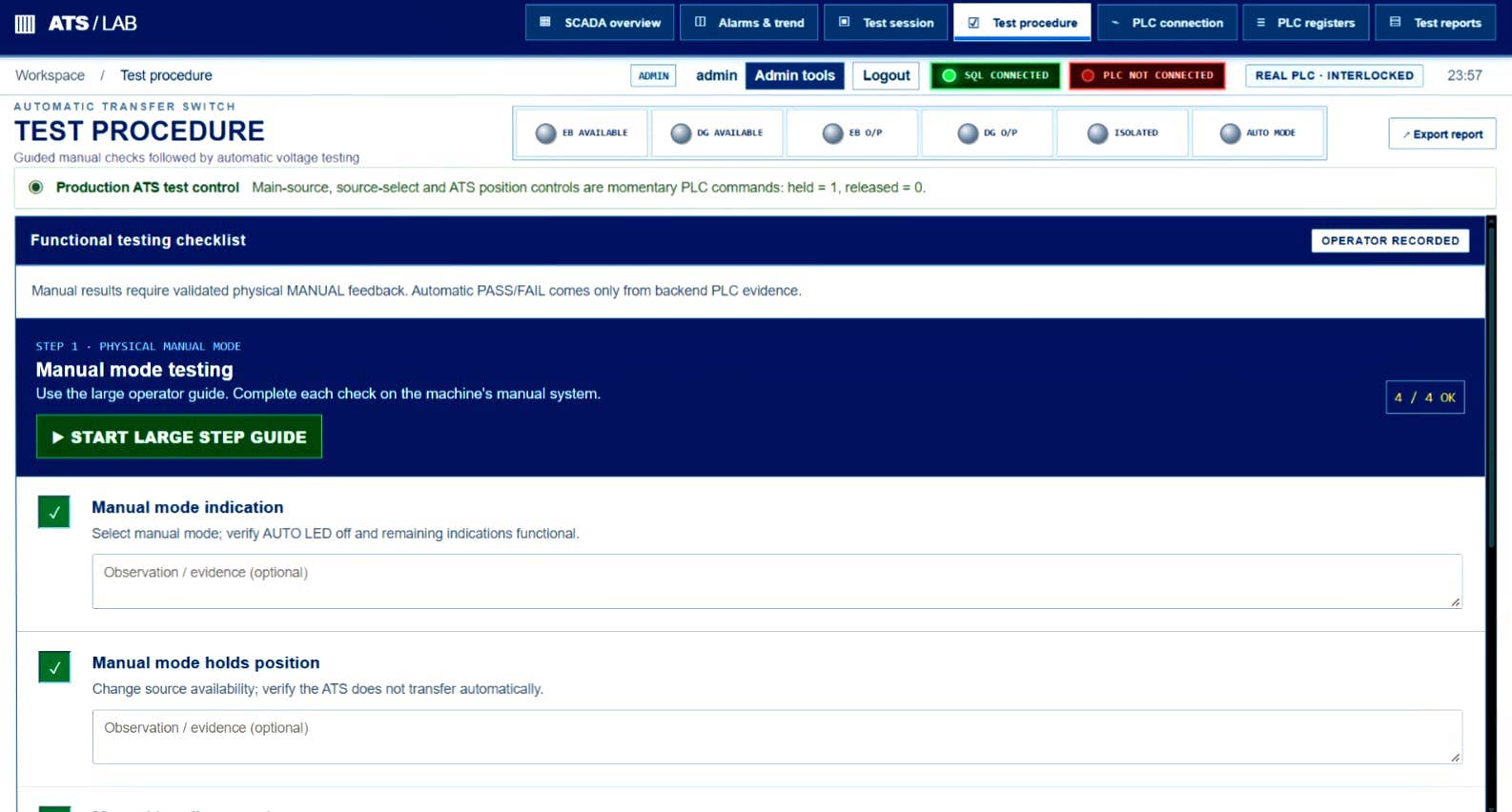
Task: Select the Test procedure tab
Action: pos(1022,23)
